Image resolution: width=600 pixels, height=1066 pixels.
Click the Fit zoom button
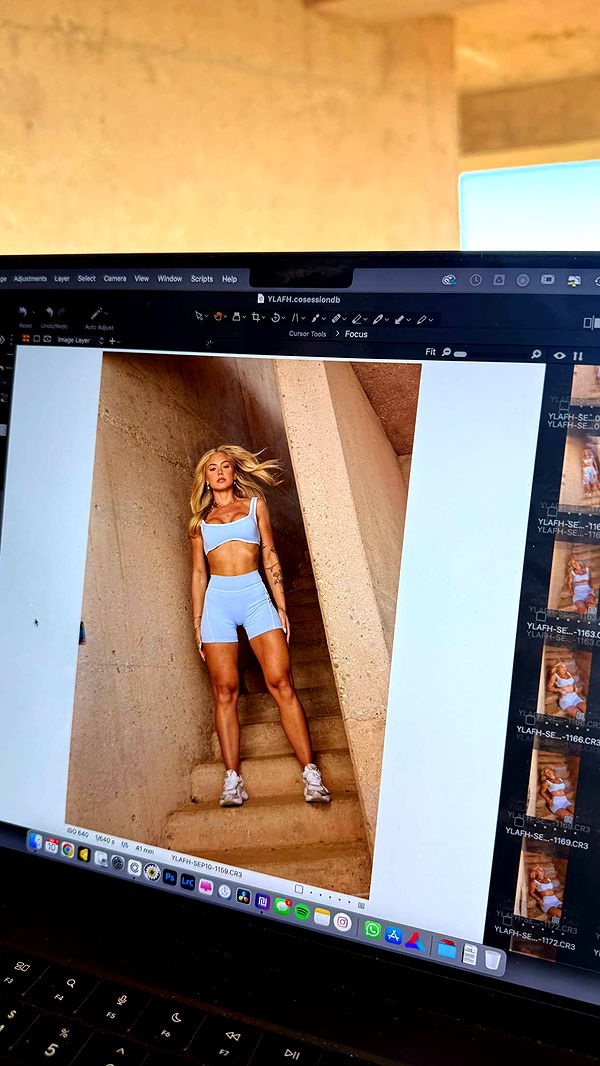pyautogui.click(x=430, y=352)
